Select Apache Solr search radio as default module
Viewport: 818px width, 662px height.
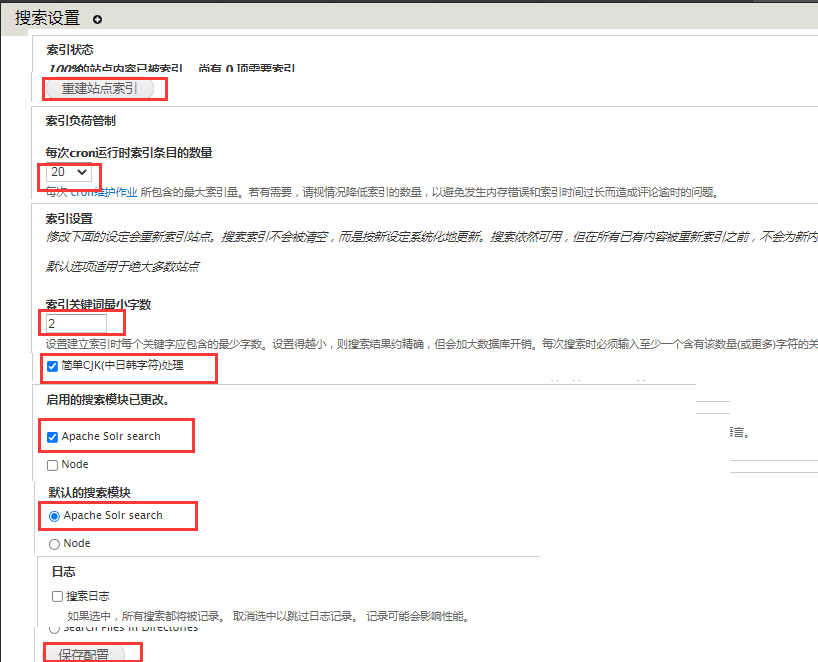point(54,516)
